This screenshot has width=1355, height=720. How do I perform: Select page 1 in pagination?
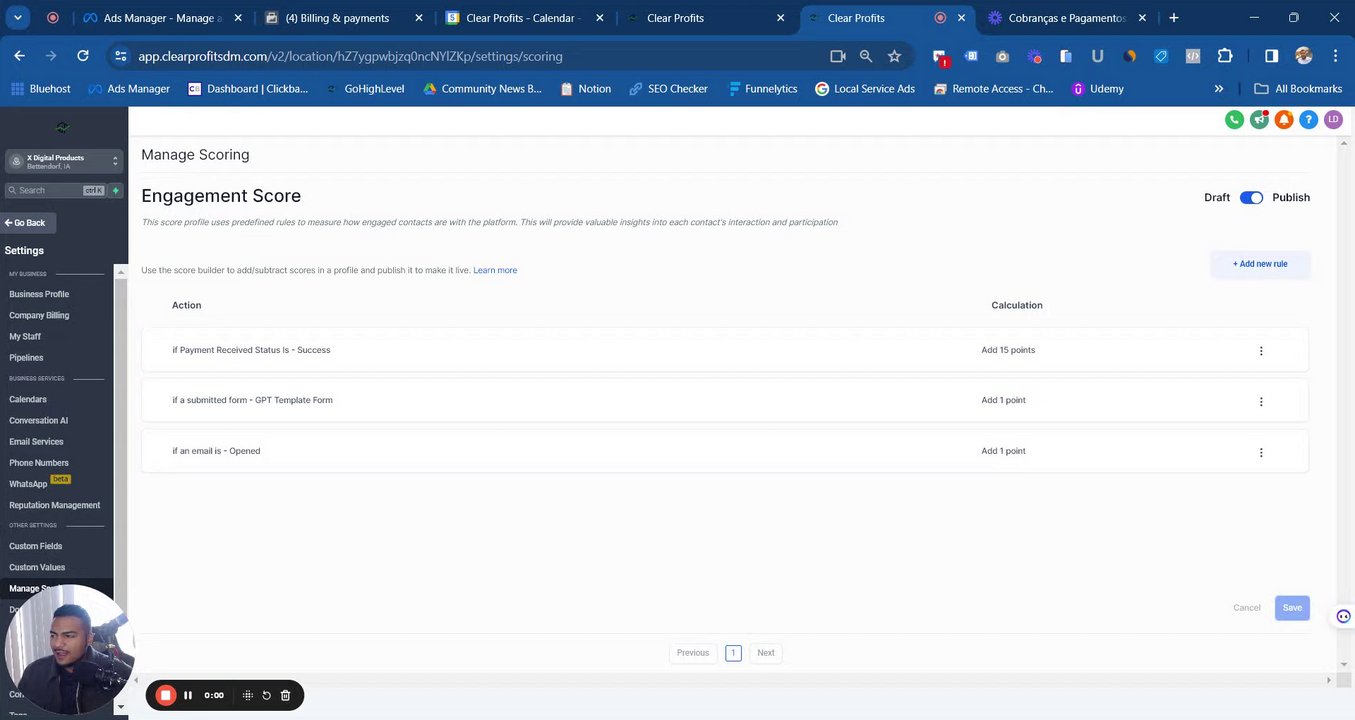pos(733,653)
